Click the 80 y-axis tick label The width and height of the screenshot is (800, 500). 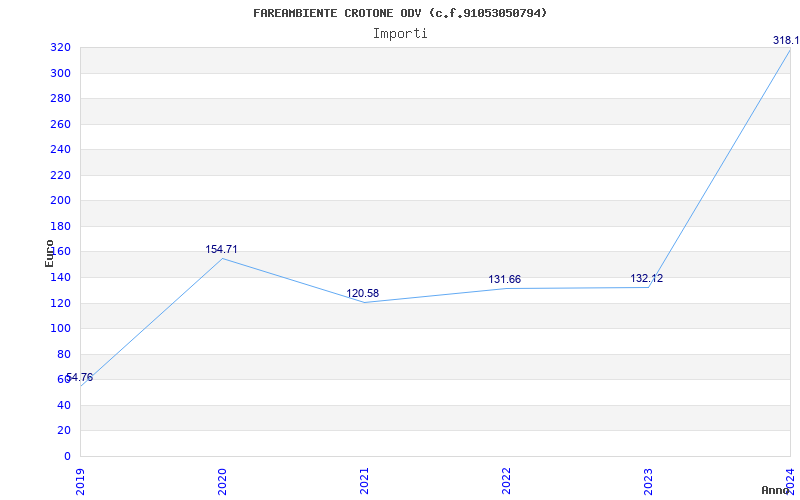point(64,354)
